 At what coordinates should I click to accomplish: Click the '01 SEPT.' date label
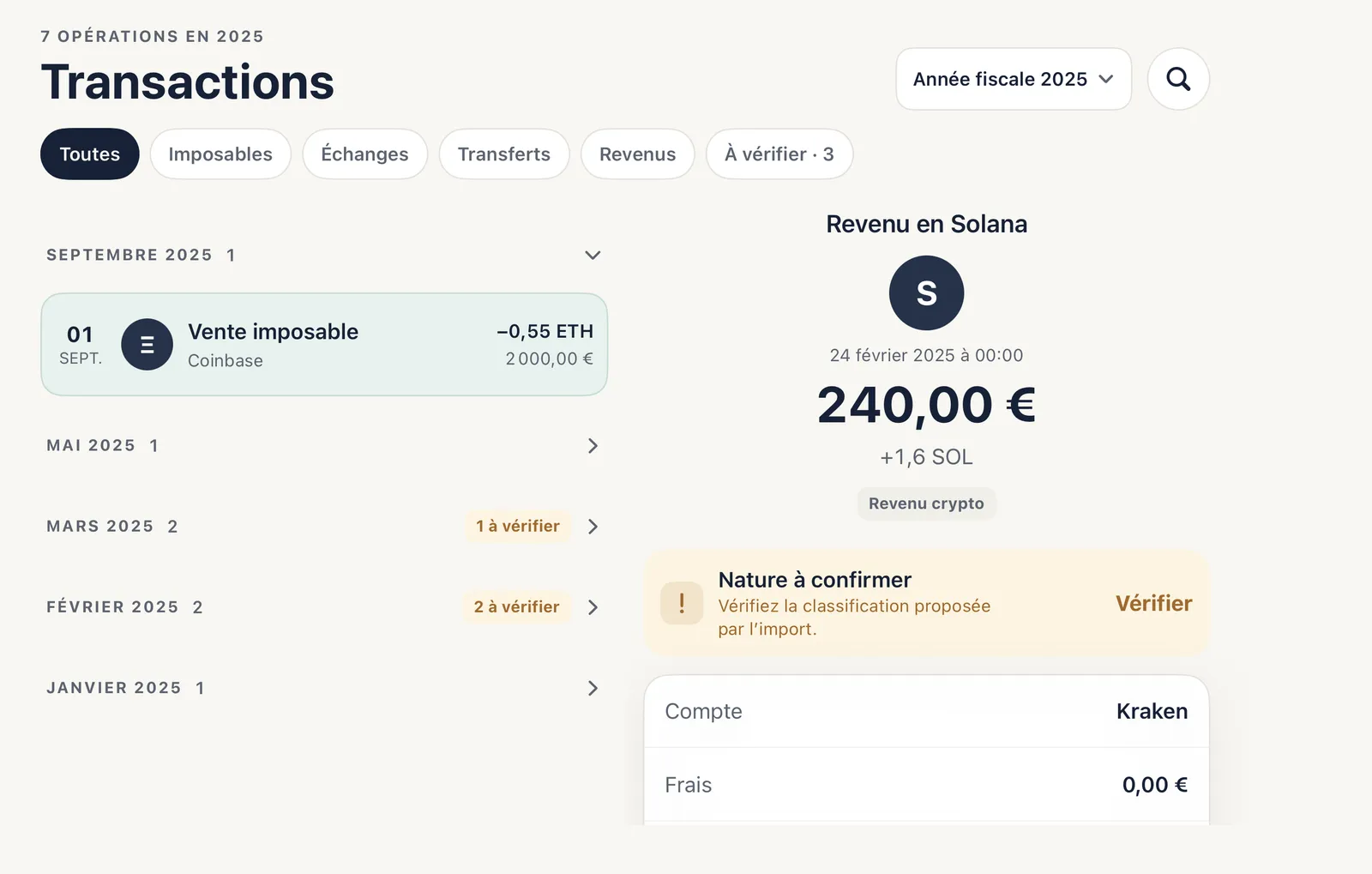tap(81, 345)
